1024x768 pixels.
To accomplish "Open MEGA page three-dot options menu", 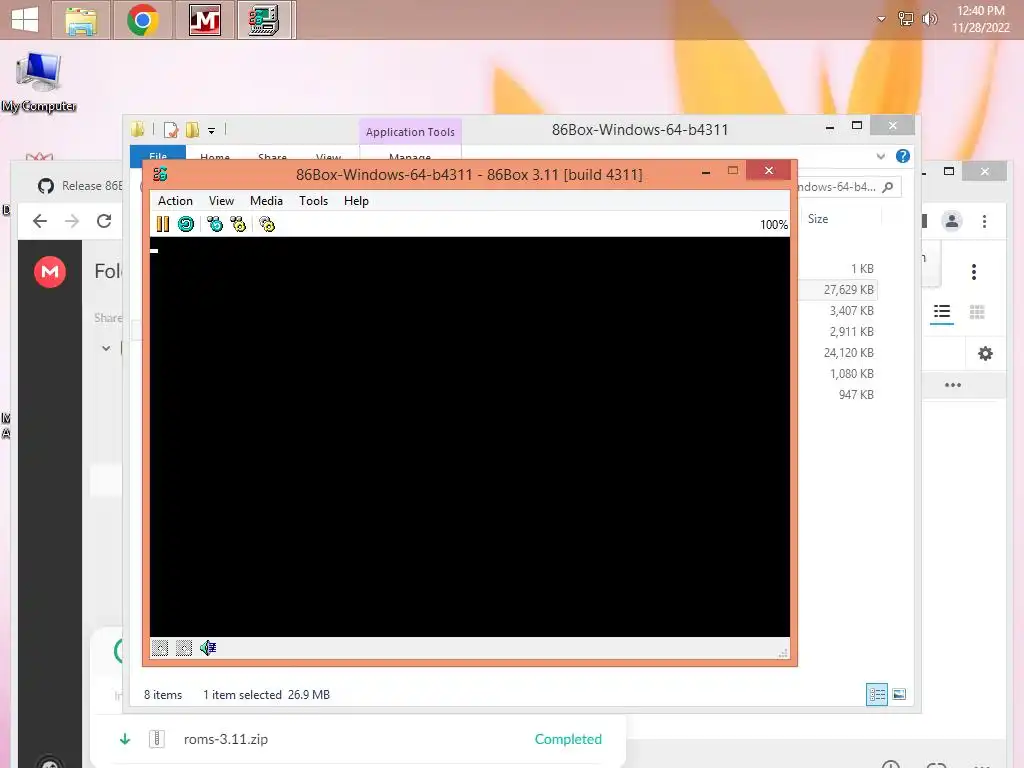I will click(x=974, y=272).
